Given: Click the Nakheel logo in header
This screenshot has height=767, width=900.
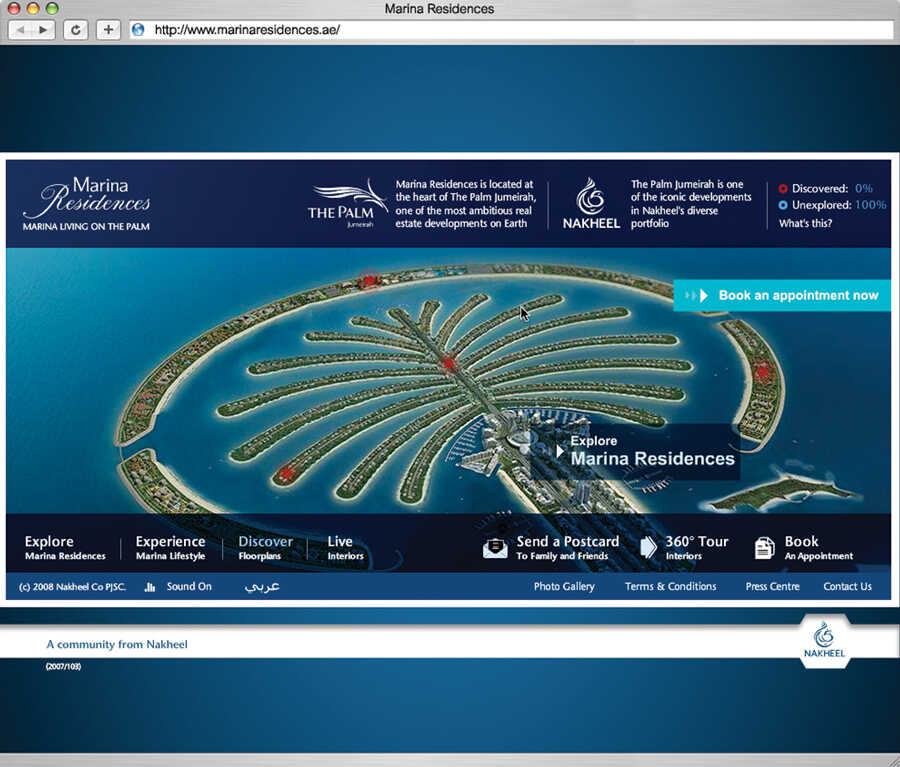Looking at the screenshot, I should pyautogui.click(x=591, y=203).
